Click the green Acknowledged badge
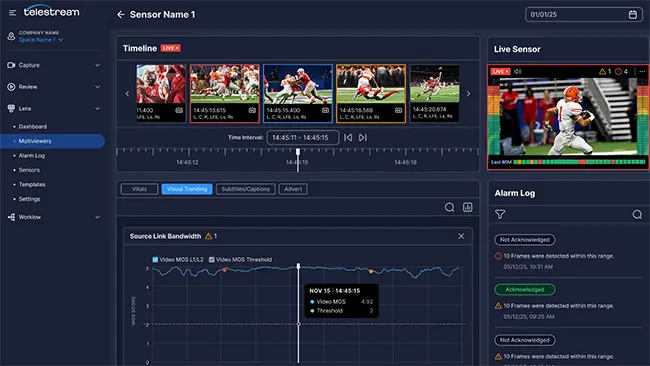The image size is (650, 366). 525,289
